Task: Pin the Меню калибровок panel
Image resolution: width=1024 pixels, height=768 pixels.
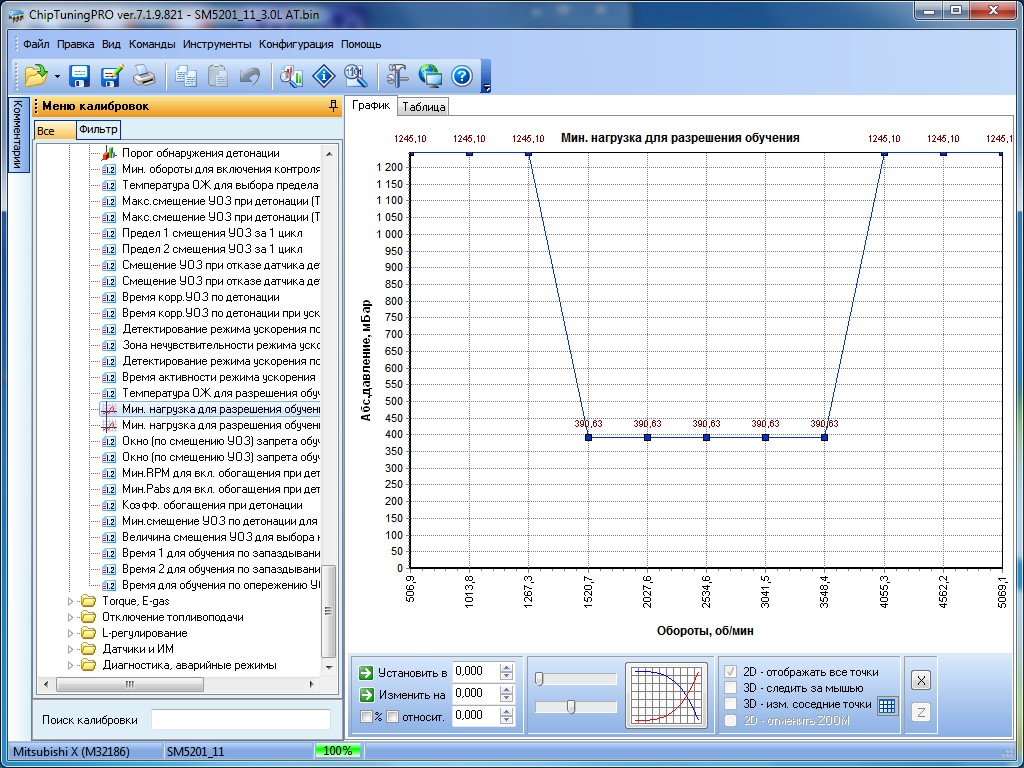Action: pos(333,106)
